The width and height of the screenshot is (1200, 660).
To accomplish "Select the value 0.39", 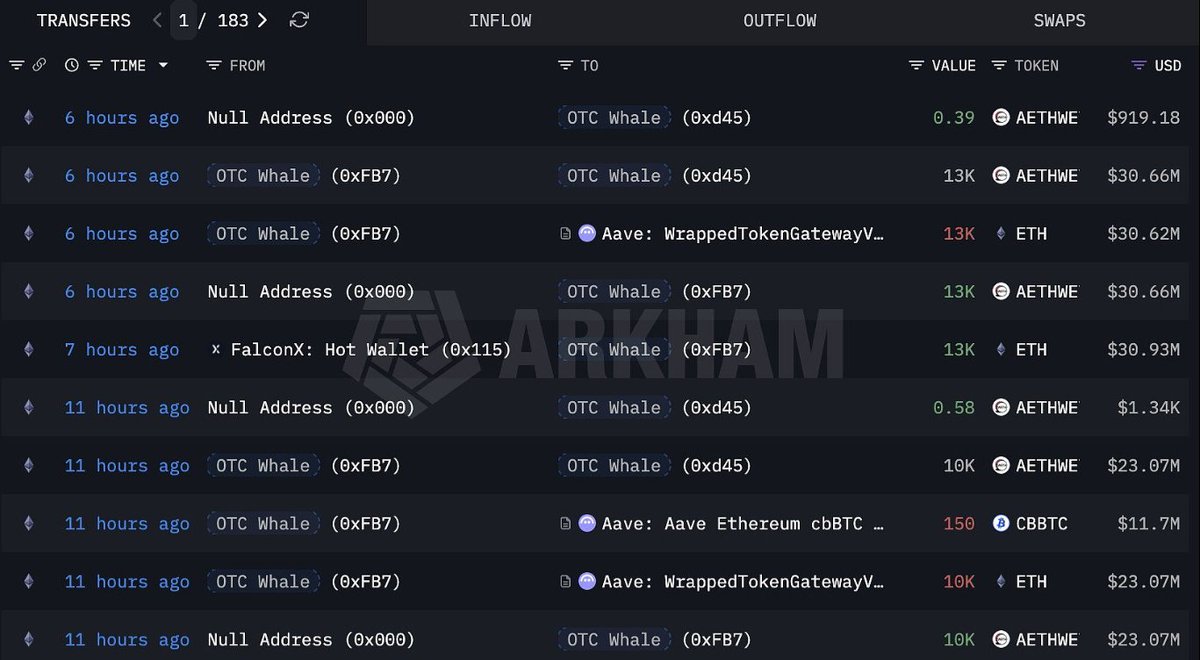I will pyautogui.click(x=954, y=118).
